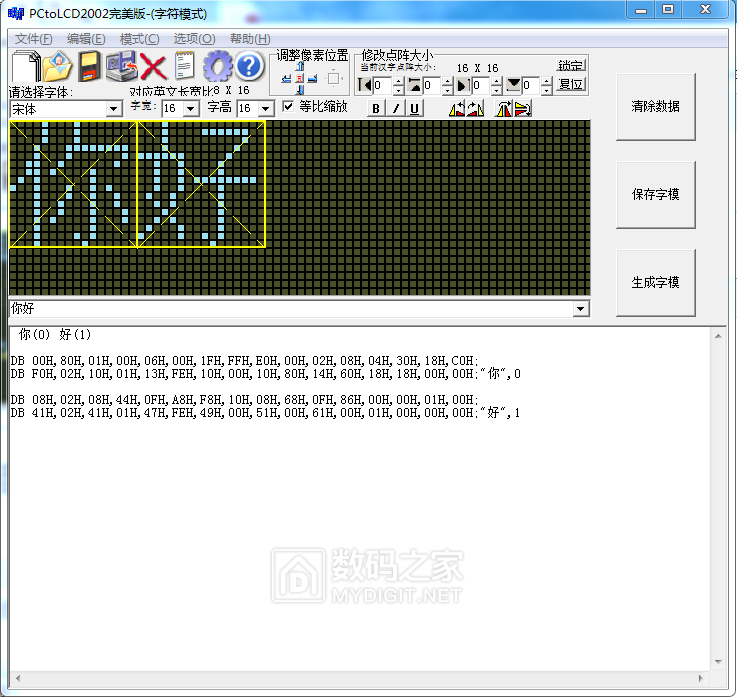Open settings via the blue gear icon
Image resolution: width=737 pixels, height=697 pixels.
(218, 66)
